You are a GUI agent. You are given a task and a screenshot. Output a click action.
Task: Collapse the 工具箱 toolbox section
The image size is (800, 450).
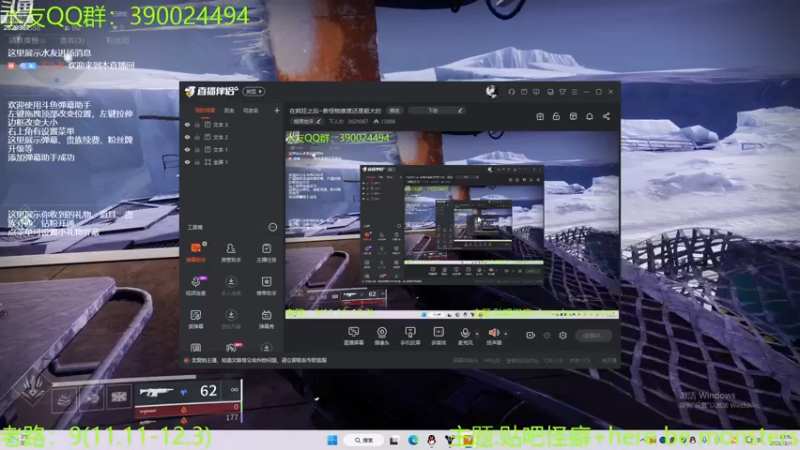click(273, 227)
